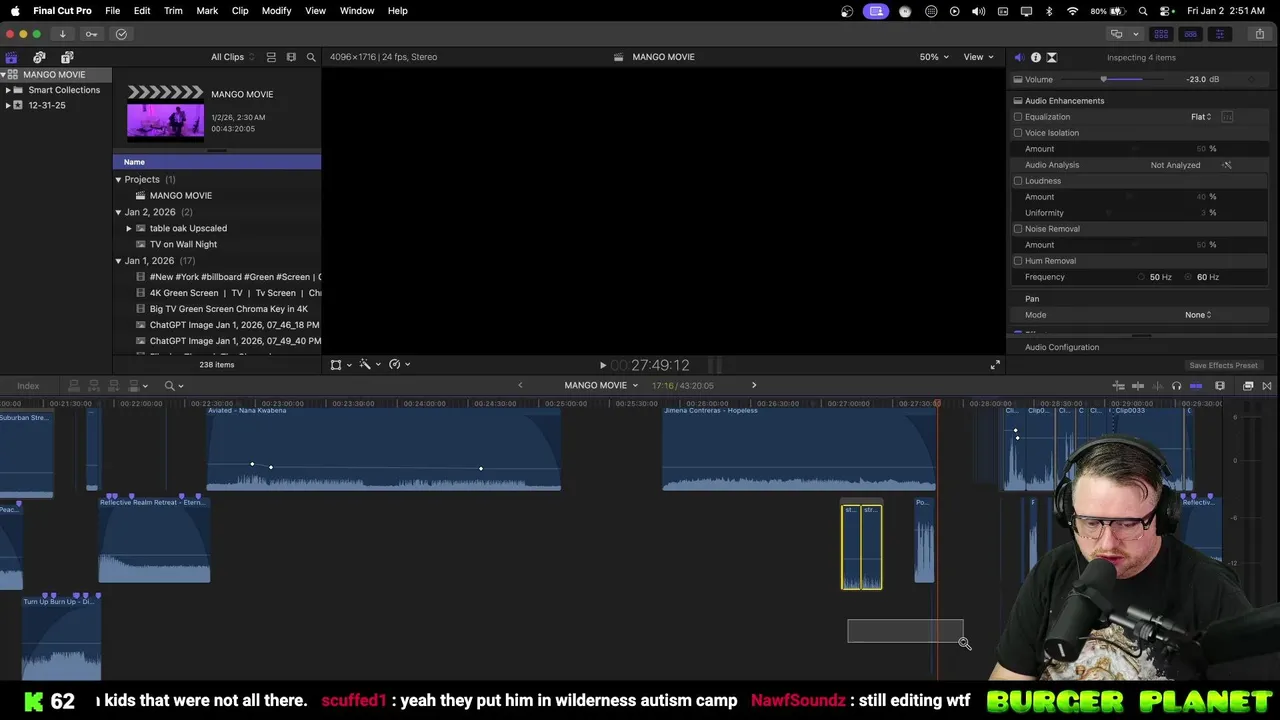Toggle audio skimming icon
1280x720 pixels.
[1157, 385]
